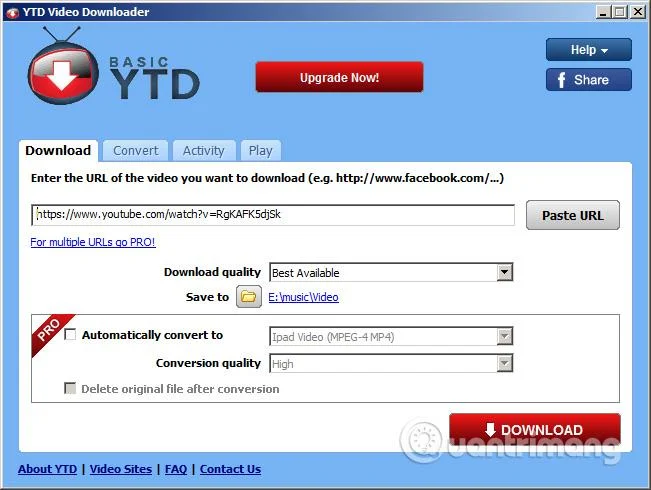Minimize the YTD Video Downloader window
651x490 pixels.
pyautogui.click(x=603, y=12)
